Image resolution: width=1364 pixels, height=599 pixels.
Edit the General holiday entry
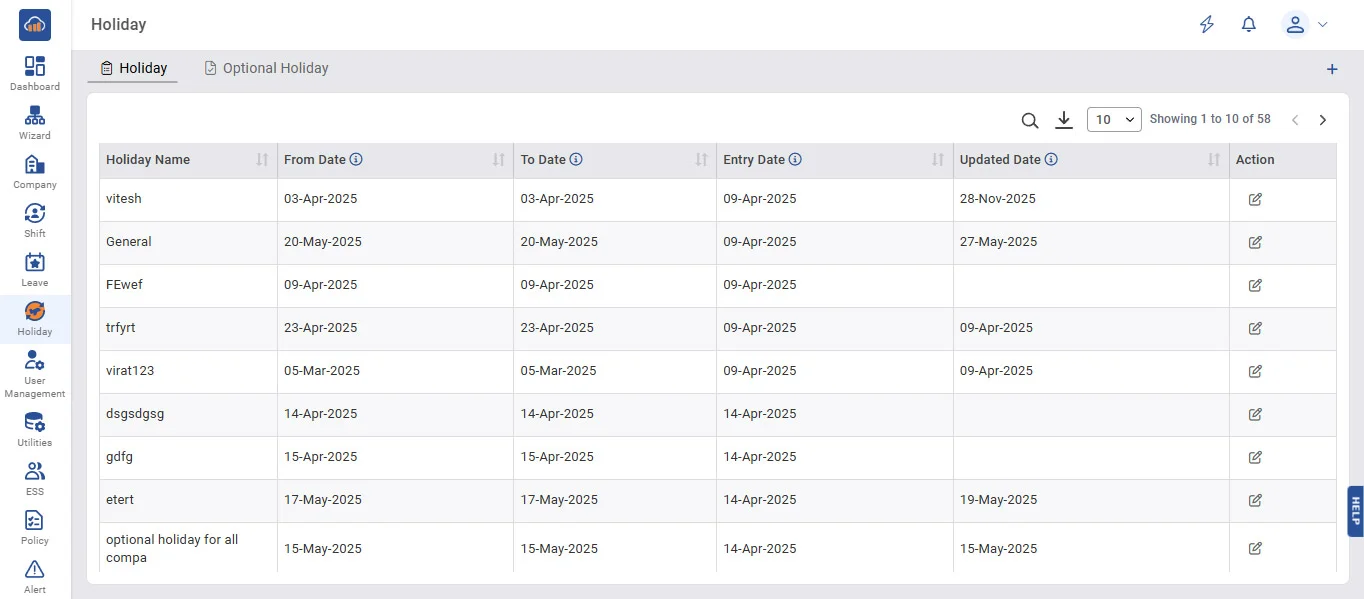(1255, 242)
